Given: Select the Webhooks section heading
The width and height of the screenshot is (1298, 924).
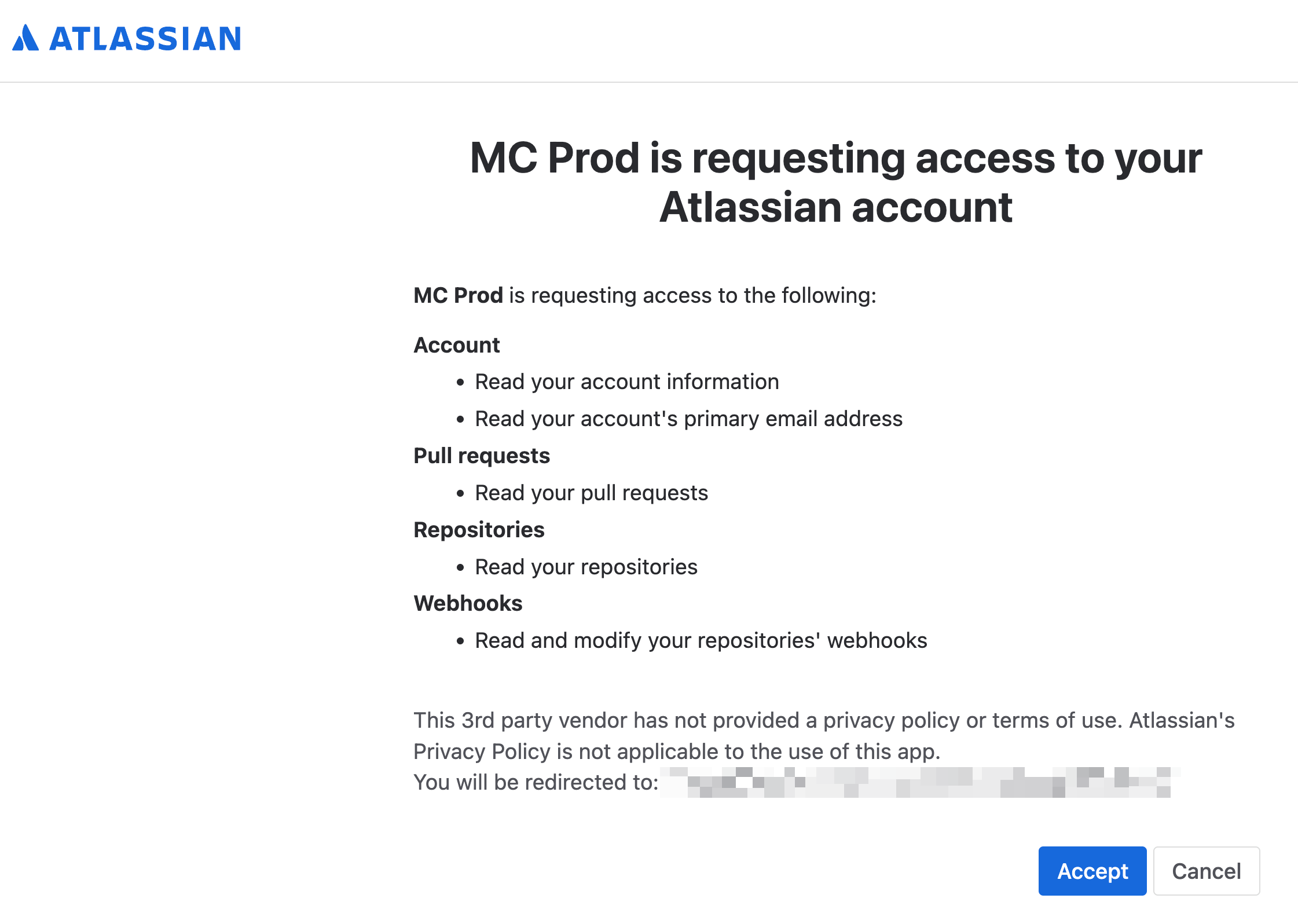Looking at the screenshot, I should point(468,603).
